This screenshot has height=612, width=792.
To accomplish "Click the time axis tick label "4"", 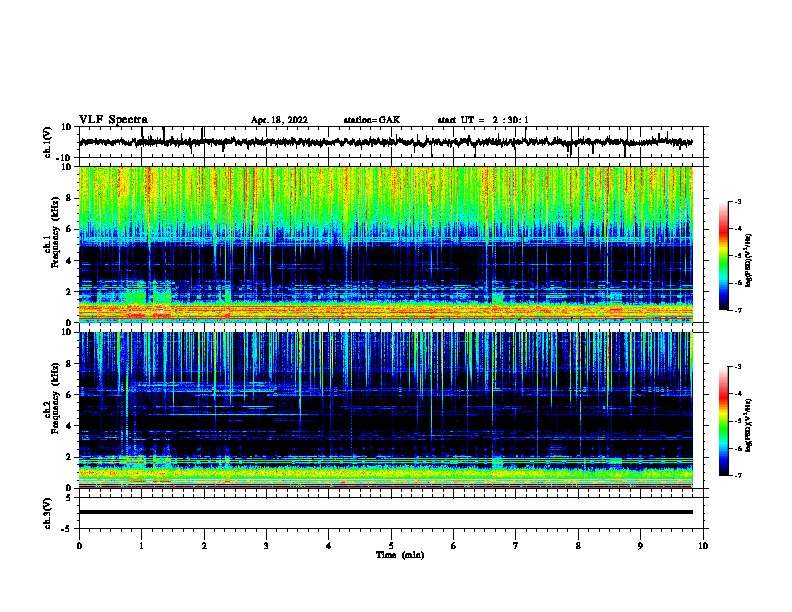I will [328, 545].
